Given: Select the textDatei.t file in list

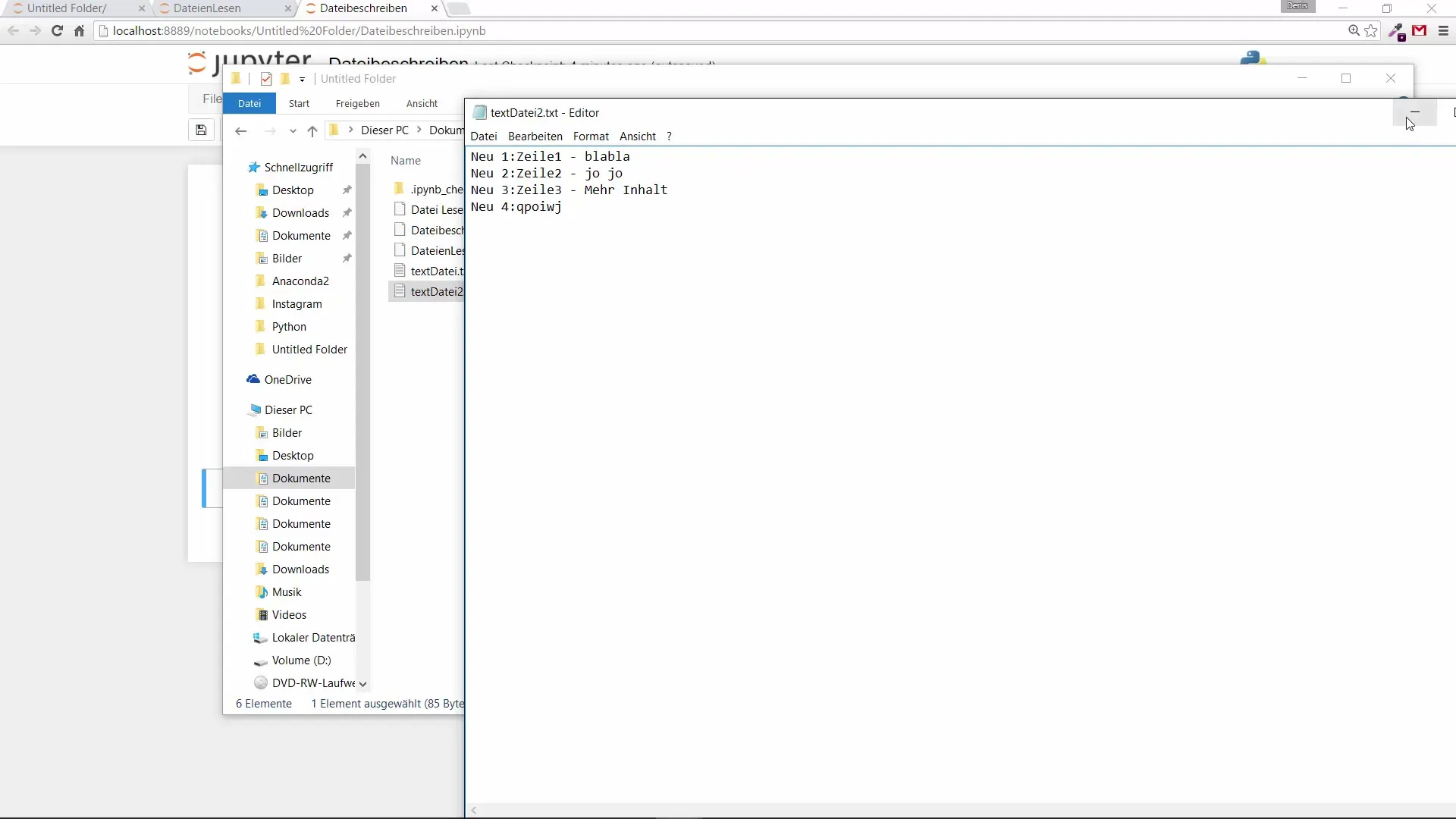Looking at the screenshot, I should pyautogui.click(x=428, y=271).
